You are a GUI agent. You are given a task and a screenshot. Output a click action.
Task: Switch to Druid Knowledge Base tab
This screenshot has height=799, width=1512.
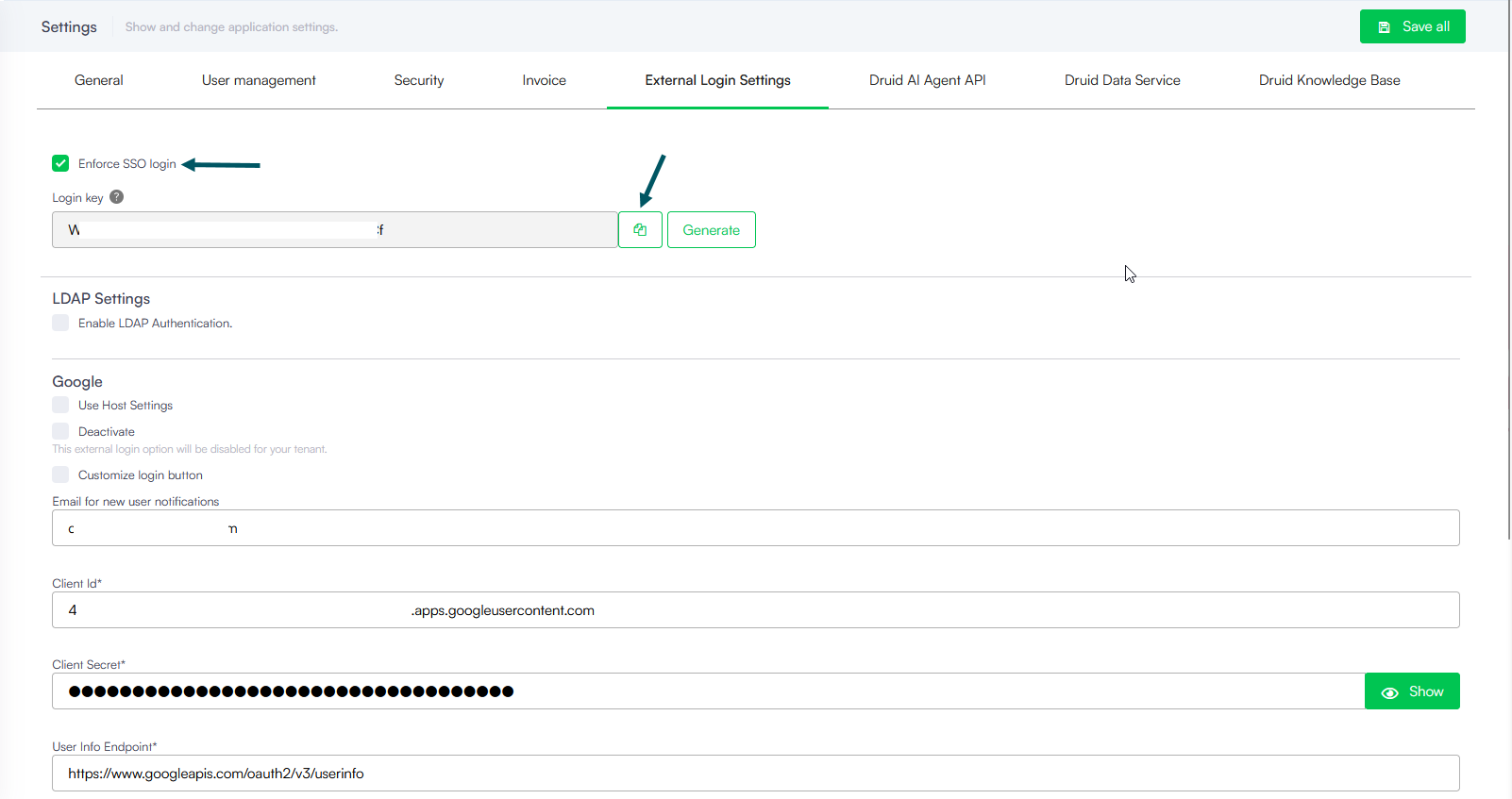click(x=1329, y=80)
